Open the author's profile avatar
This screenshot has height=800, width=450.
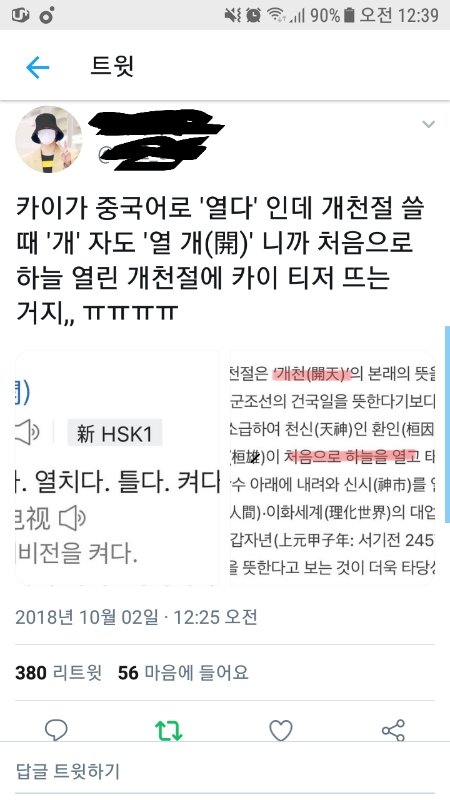click(48, 139)
